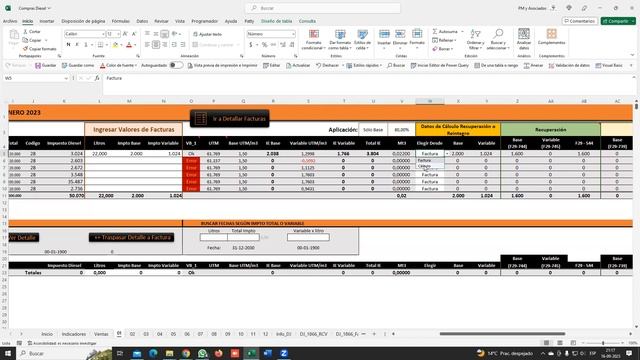The image size is (640, 360).
Task: Open the font name Calibri dropdown
Action: pyautogui.click(x=103, y=34)
